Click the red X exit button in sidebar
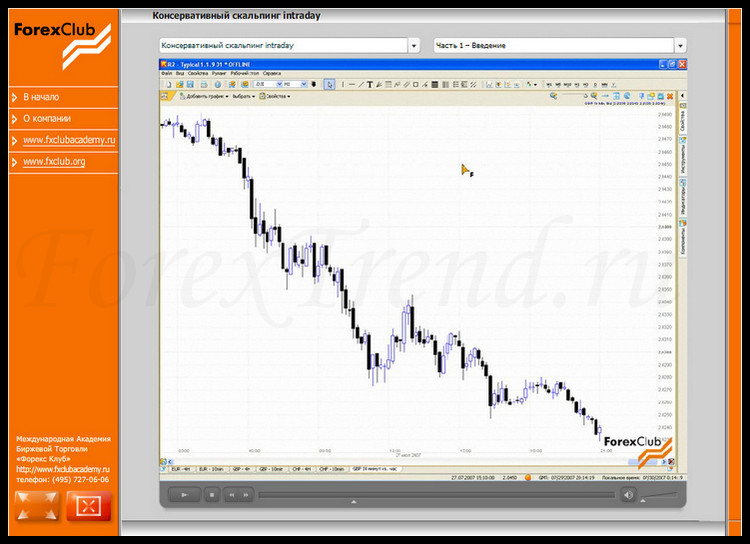This screenshot has height=544, width=750. [88, 506]
